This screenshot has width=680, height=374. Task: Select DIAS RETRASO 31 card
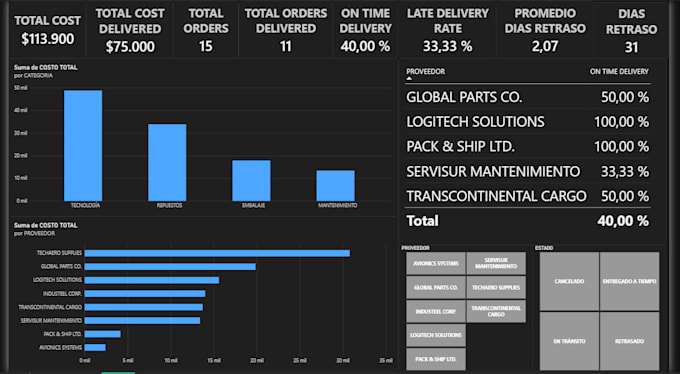coord(631,30)
